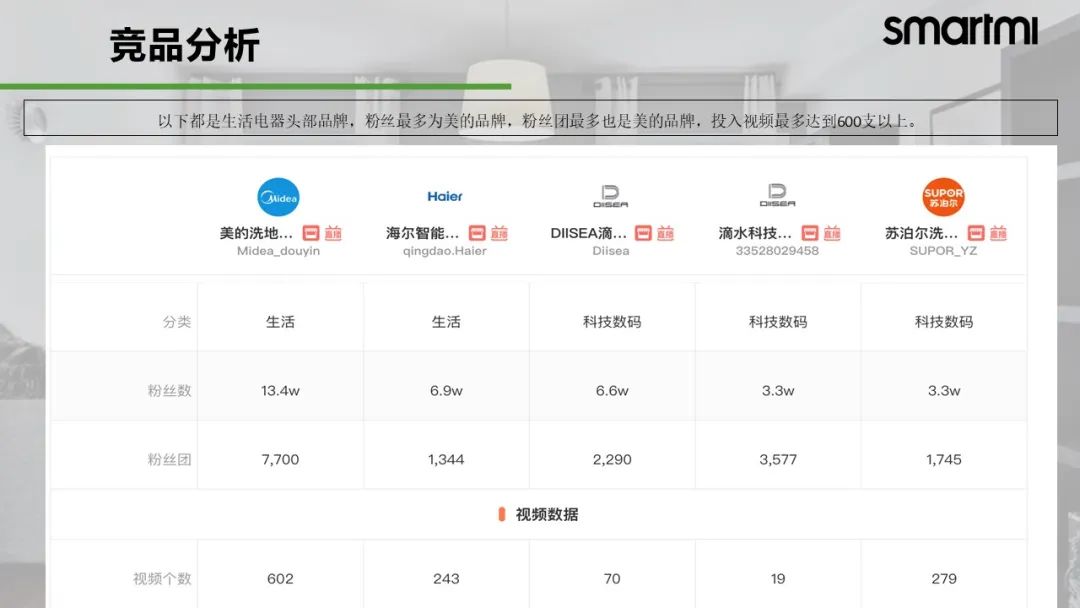Click the 70 video count
Screen dimensions: 1080x608
612,579
